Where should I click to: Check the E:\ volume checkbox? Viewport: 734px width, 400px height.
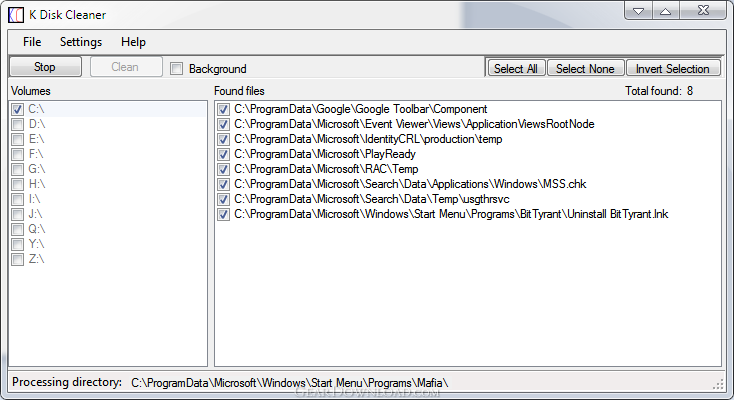tap(18, 140)
